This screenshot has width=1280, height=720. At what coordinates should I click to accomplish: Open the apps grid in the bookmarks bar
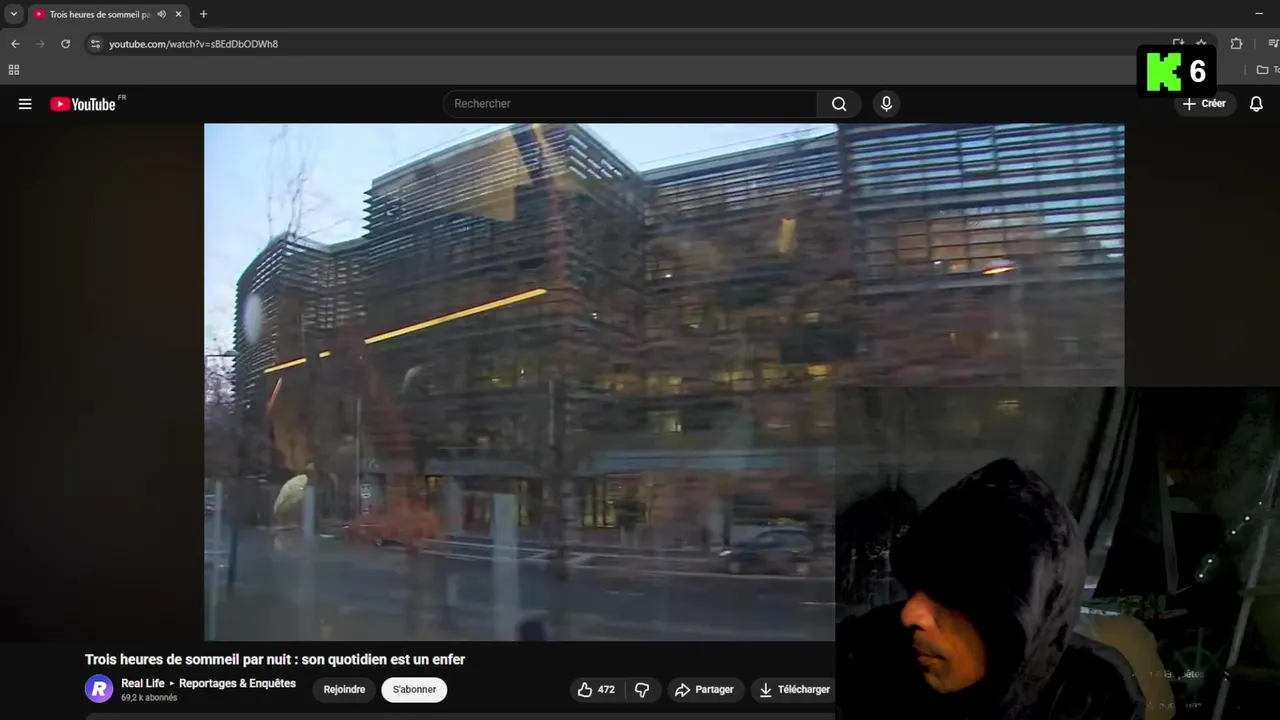14,70
